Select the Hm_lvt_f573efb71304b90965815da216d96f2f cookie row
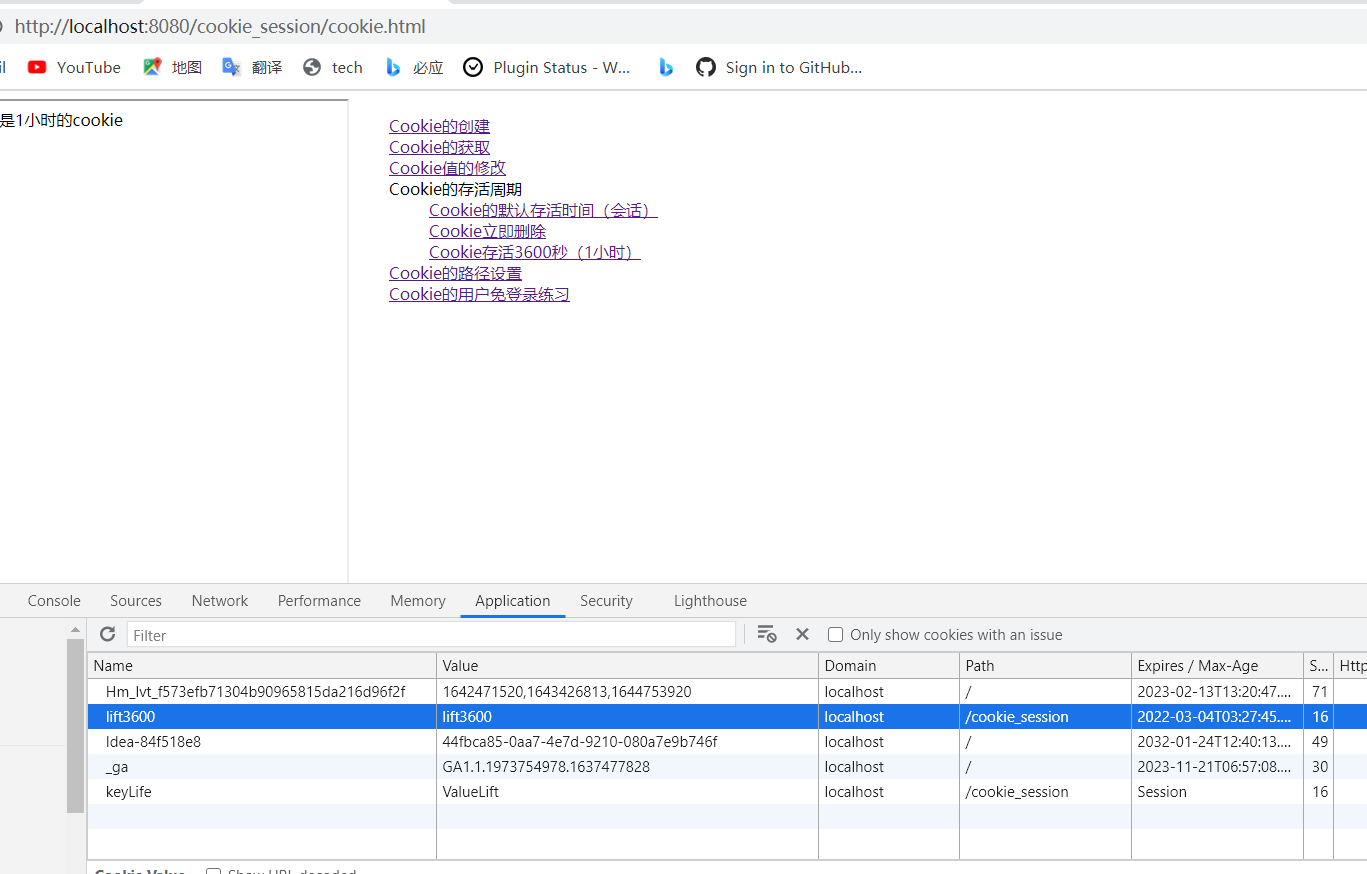This screenshot has width=1367, height=874. [x=727, y=692]
